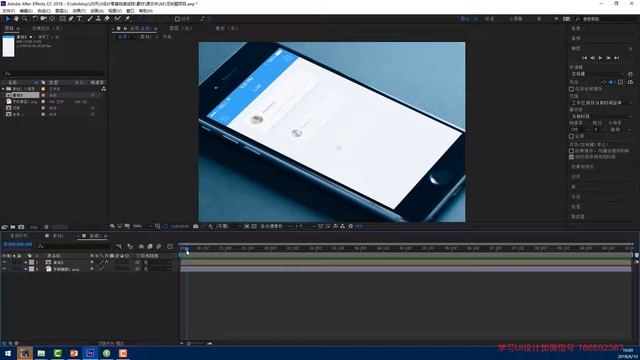This screenshot has height=360, width=640.
Task: Open the Active Camera view dropdown
Action: tap(276, 226)
